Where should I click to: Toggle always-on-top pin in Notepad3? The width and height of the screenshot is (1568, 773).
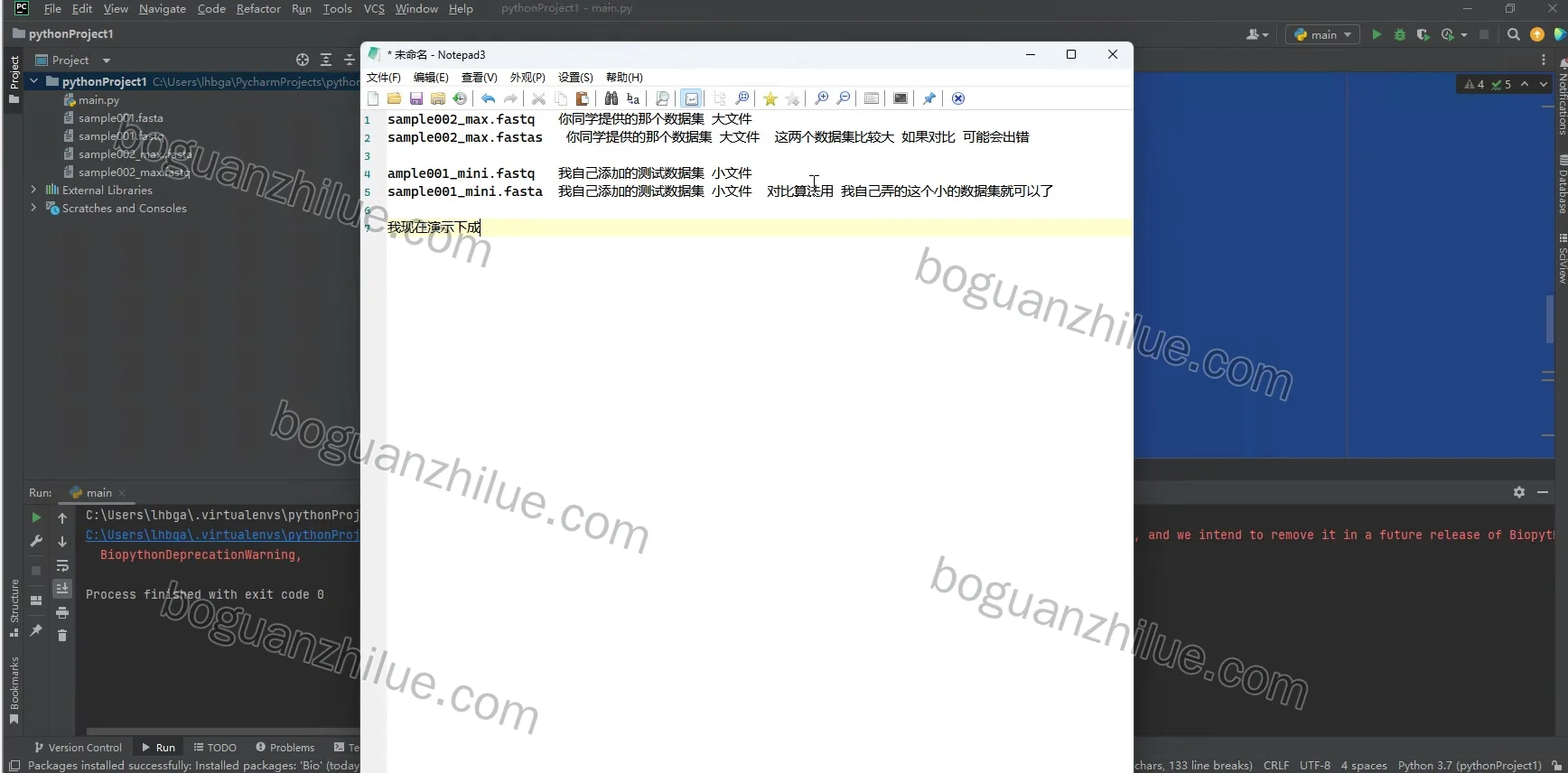tap(929, 98)
